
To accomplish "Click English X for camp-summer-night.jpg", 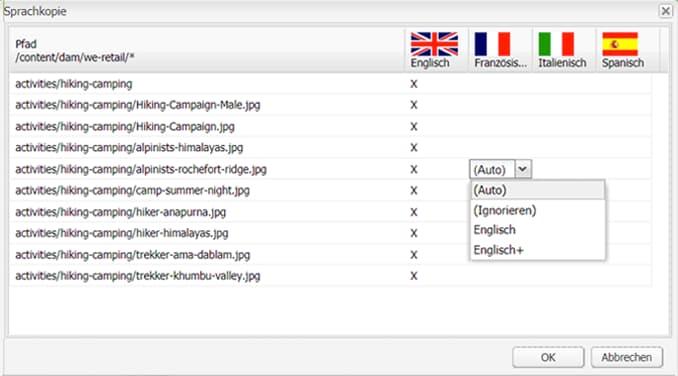I will (414, 191).
